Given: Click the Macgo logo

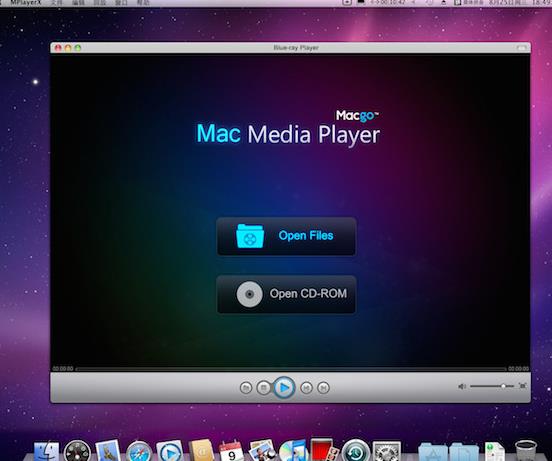Looking at the screenshot, I should click(x=357, y=115).
